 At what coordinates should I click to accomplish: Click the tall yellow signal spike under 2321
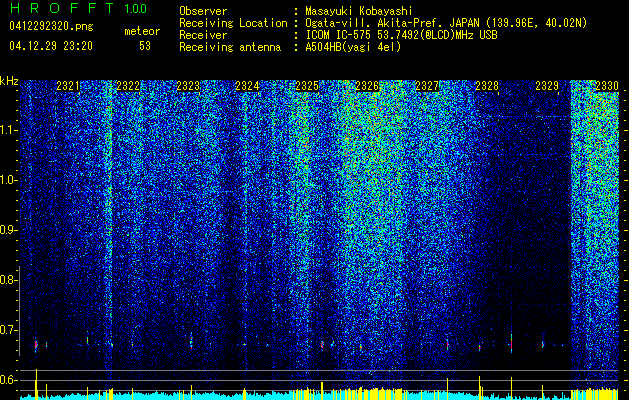(37, 384)
